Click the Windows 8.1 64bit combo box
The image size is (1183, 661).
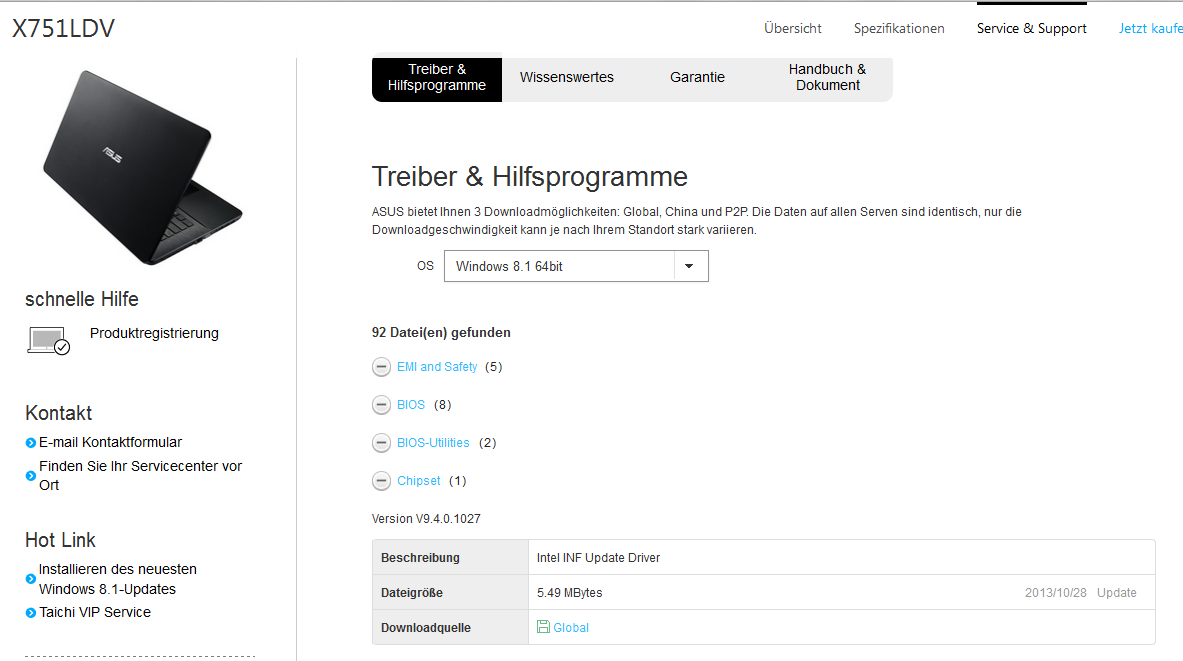pos(576,266)
